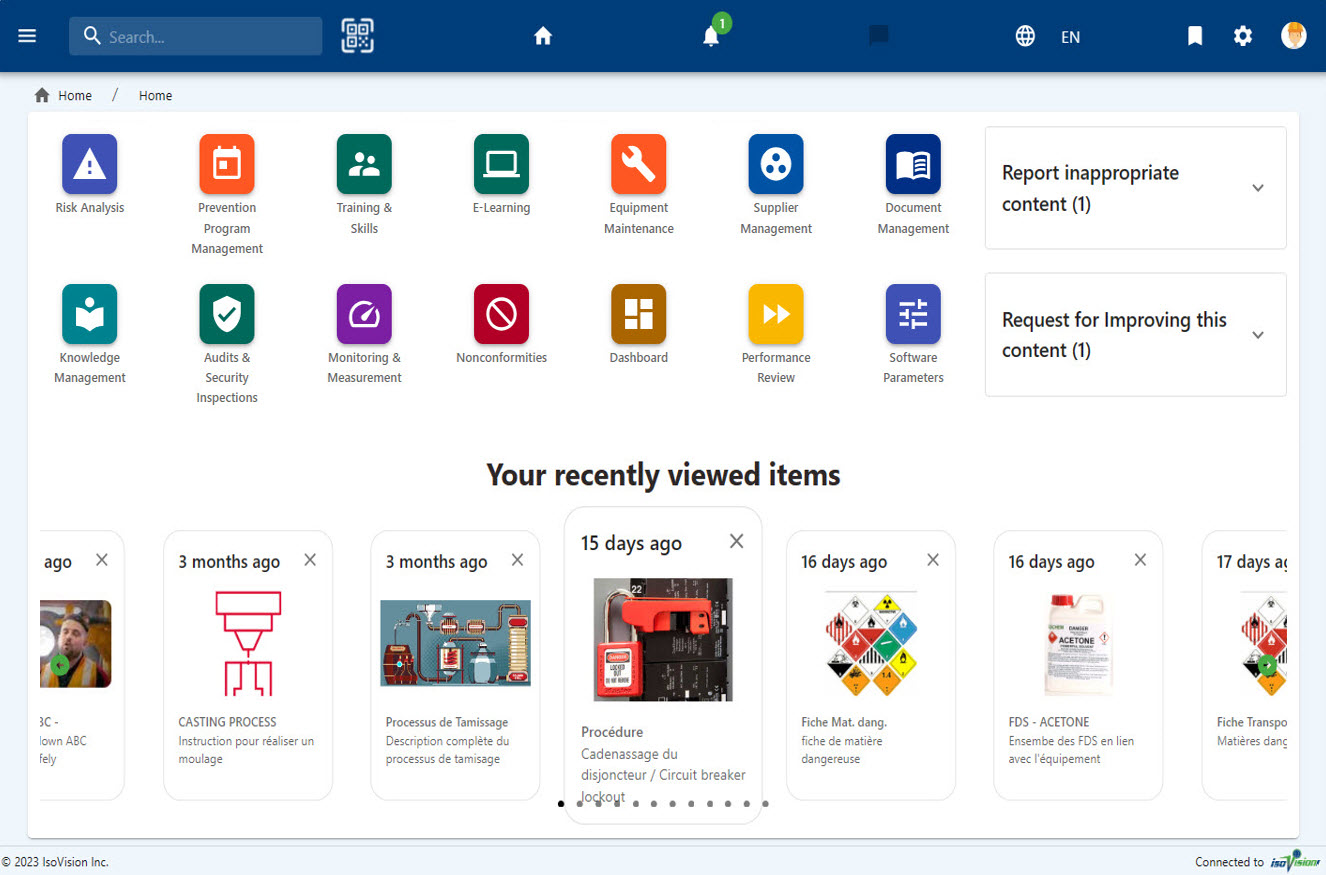Click Home in the breadcrumb trail
1326x875 pixels.
(x=75, y=95)
